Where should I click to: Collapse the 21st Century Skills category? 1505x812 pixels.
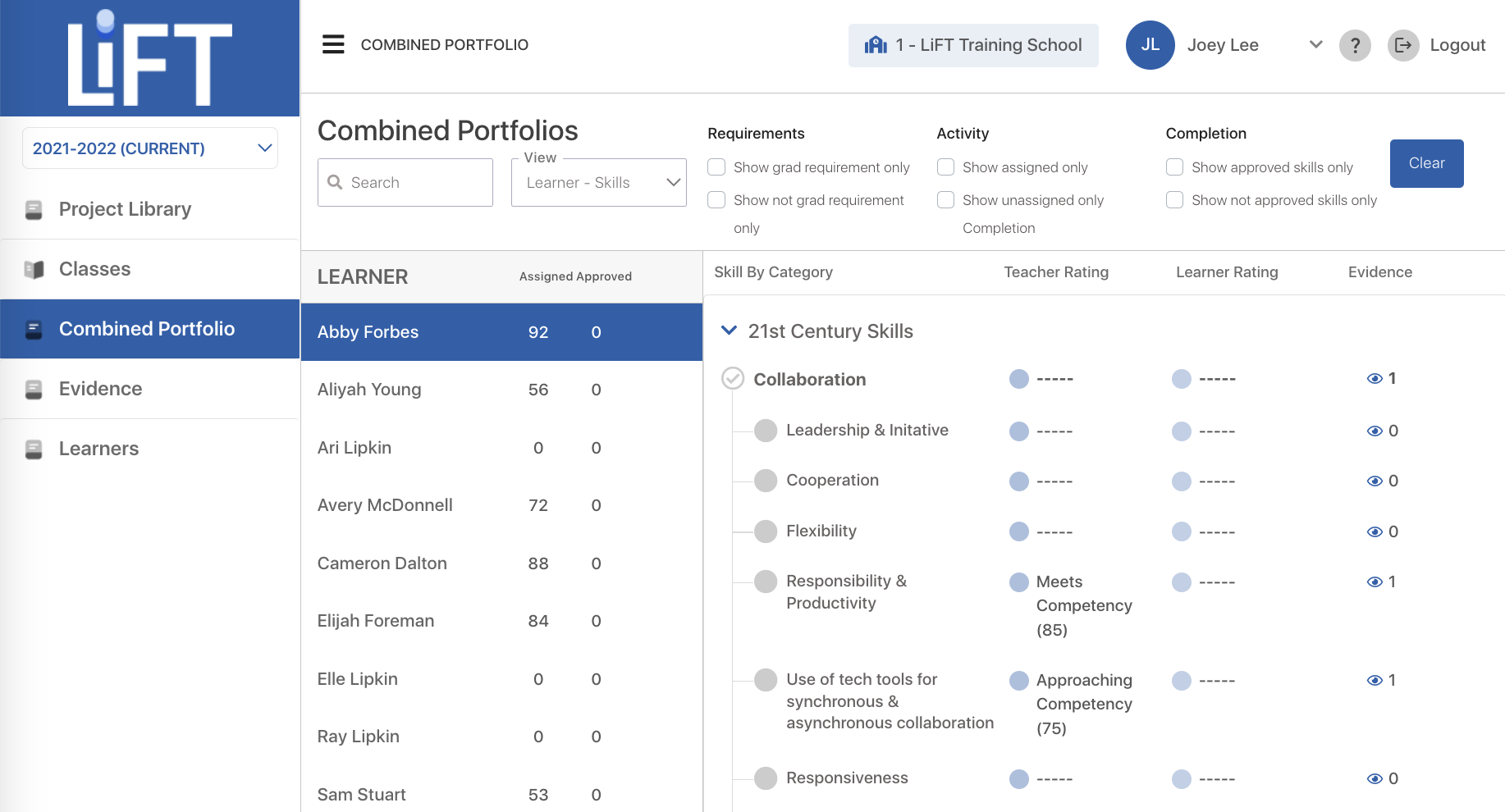coord(729,331)
